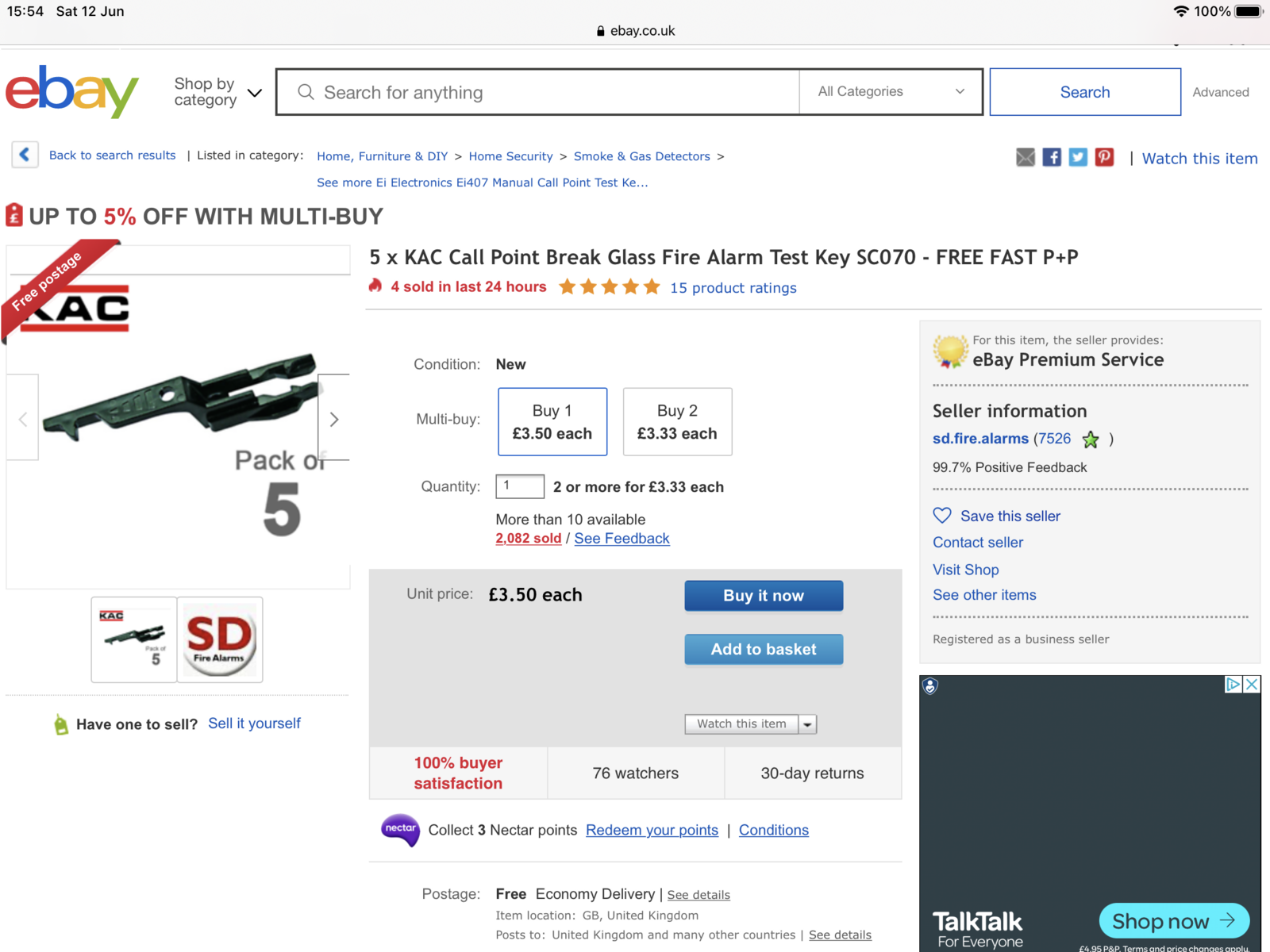The image size is (1270, 952).
Task: Expand the Watch this item dropdown arrow
Action: coord(807,724)
